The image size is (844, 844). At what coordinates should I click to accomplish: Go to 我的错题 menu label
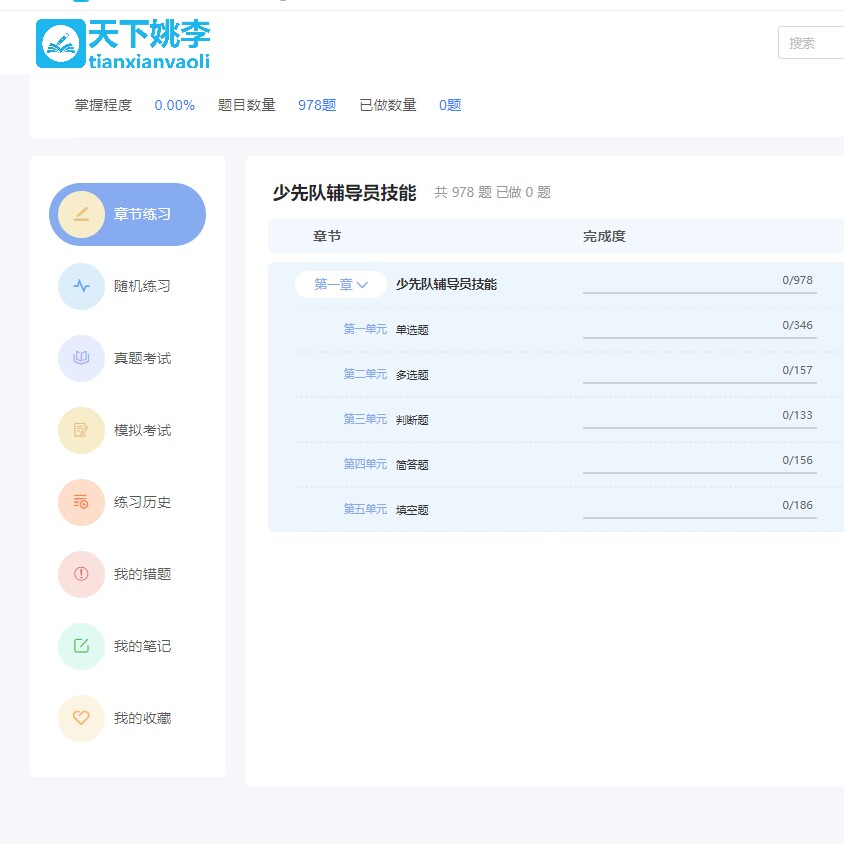[x=142, y=574]
